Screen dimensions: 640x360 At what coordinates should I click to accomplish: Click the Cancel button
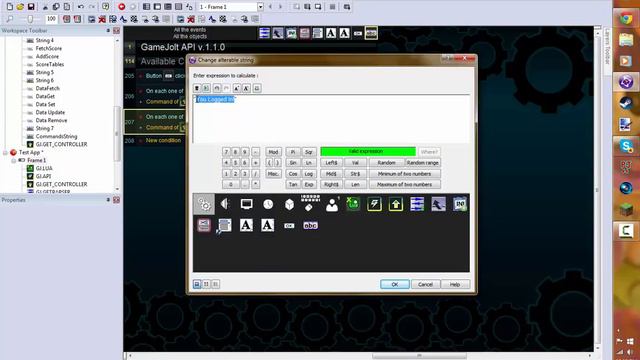pos(425,284)
